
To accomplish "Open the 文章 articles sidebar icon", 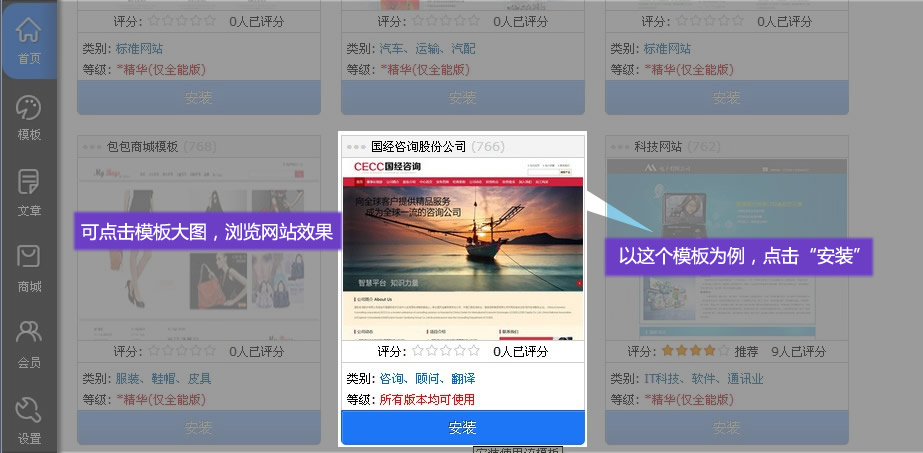I will (29, 193).
